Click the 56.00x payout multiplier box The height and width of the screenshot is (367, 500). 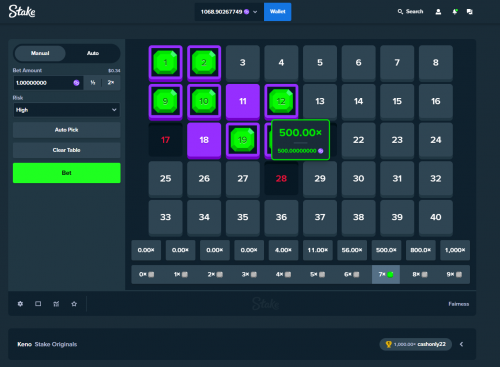(352, 250)
